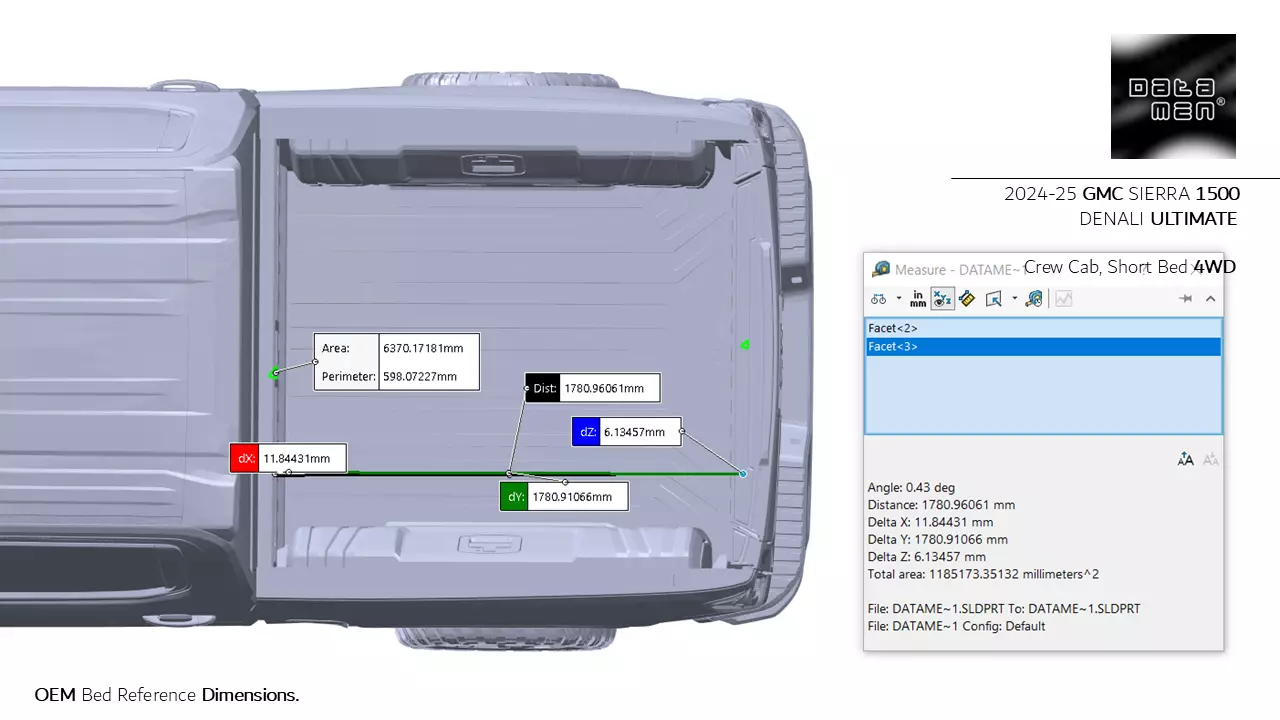Image resolution: width=1280 pixels, height=720 pixels.
Task: Select Facet<3> in the selection list
Action: pos(1043,346)
